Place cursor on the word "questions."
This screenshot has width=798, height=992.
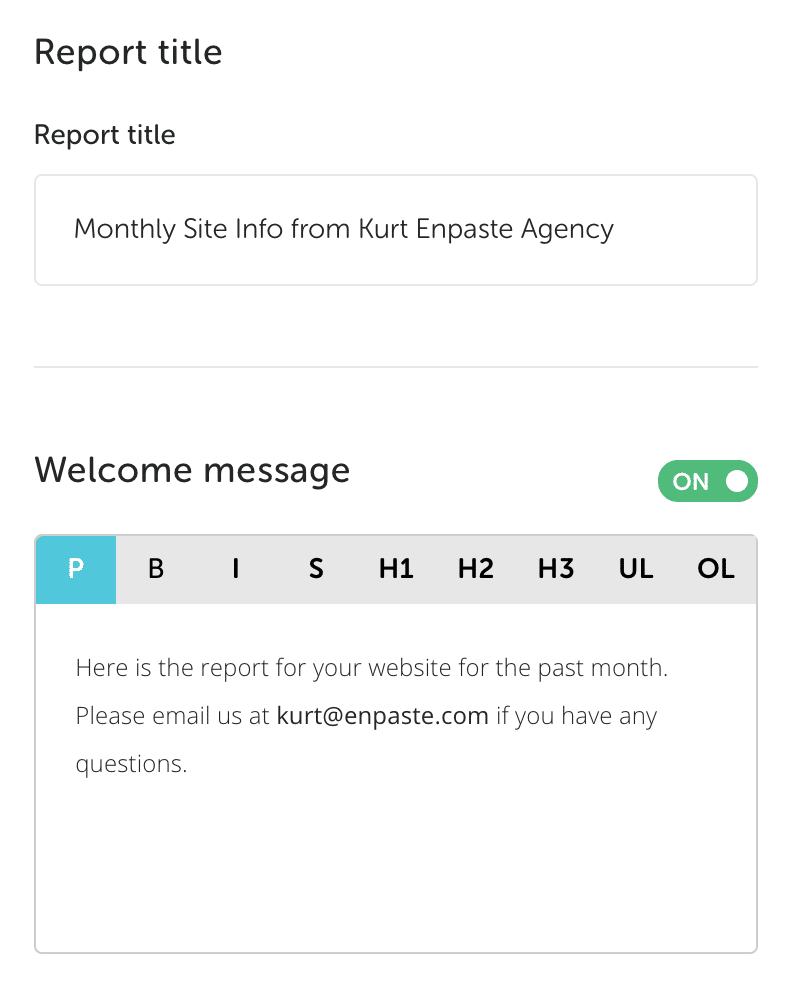131,765
